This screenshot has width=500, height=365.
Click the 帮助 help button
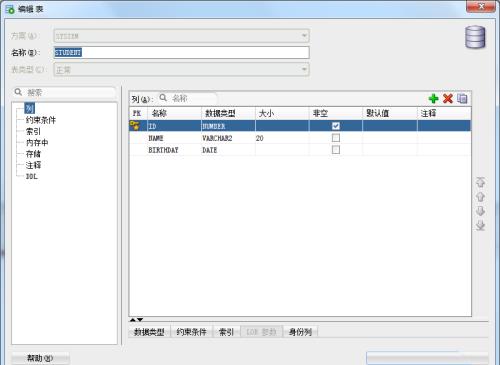(x=40, y=358)
